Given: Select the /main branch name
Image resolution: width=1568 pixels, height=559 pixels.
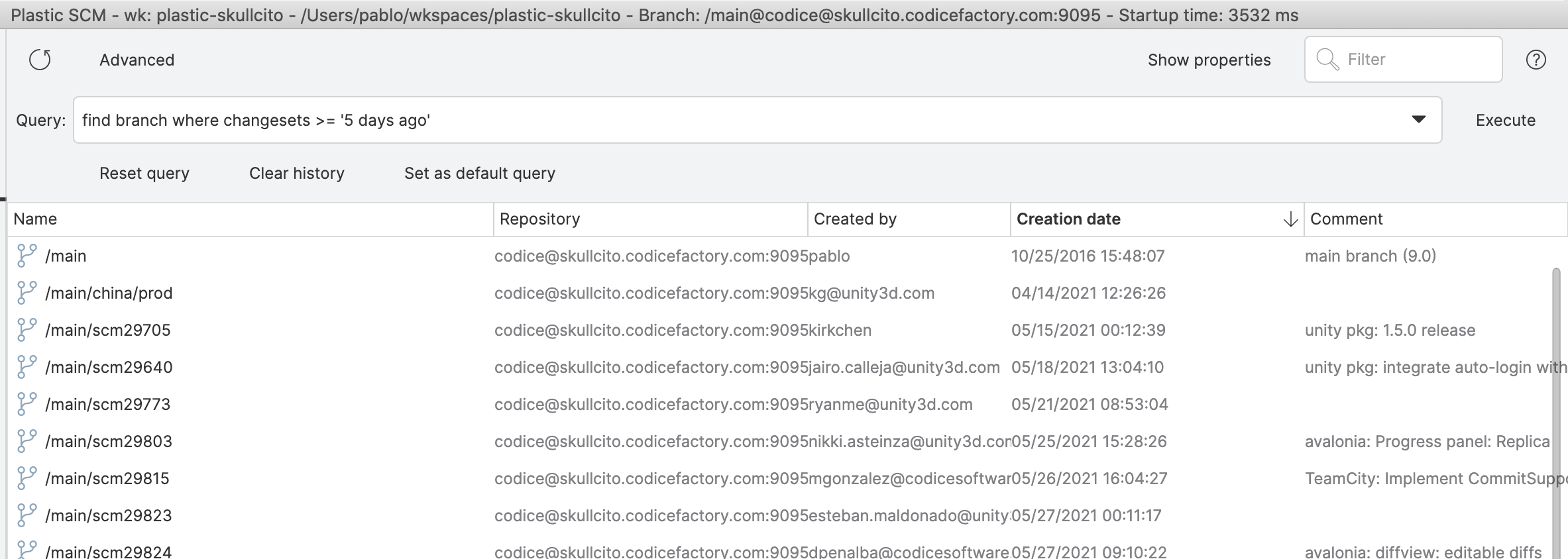Looking at the screenshot, I should tap(66, 256).
